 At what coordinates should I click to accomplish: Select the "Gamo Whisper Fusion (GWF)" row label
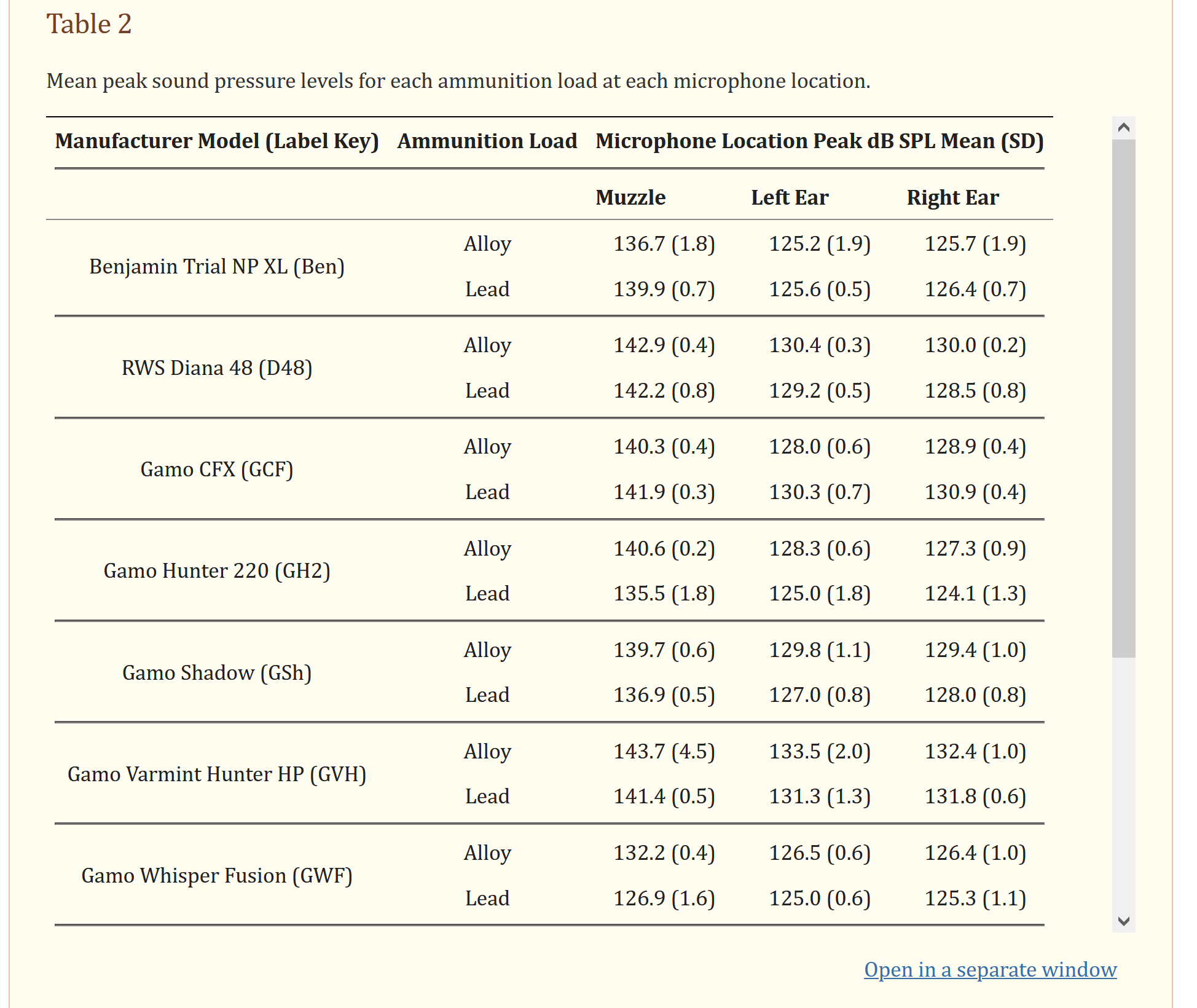(217, 876)
